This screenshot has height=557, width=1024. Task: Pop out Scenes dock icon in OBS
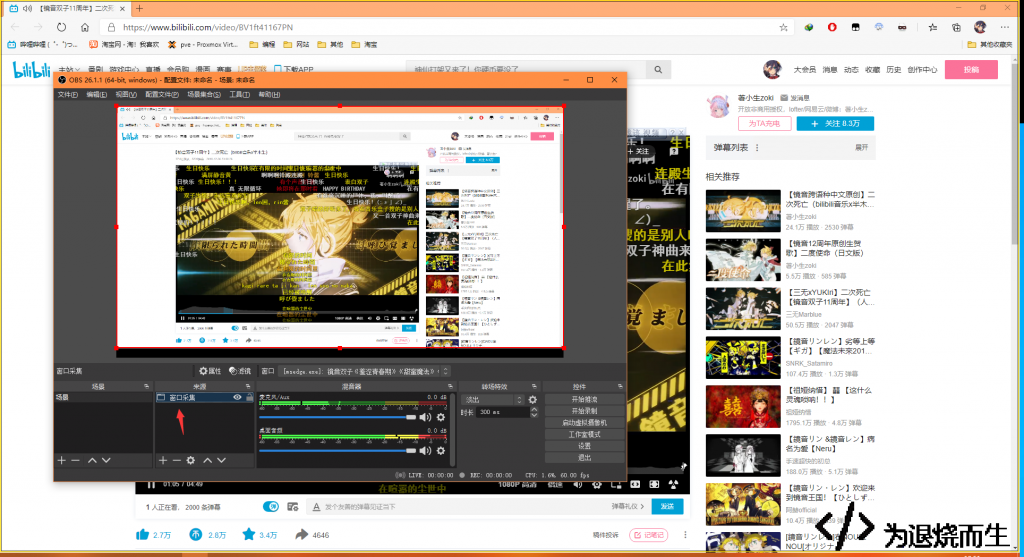[146, 387]
